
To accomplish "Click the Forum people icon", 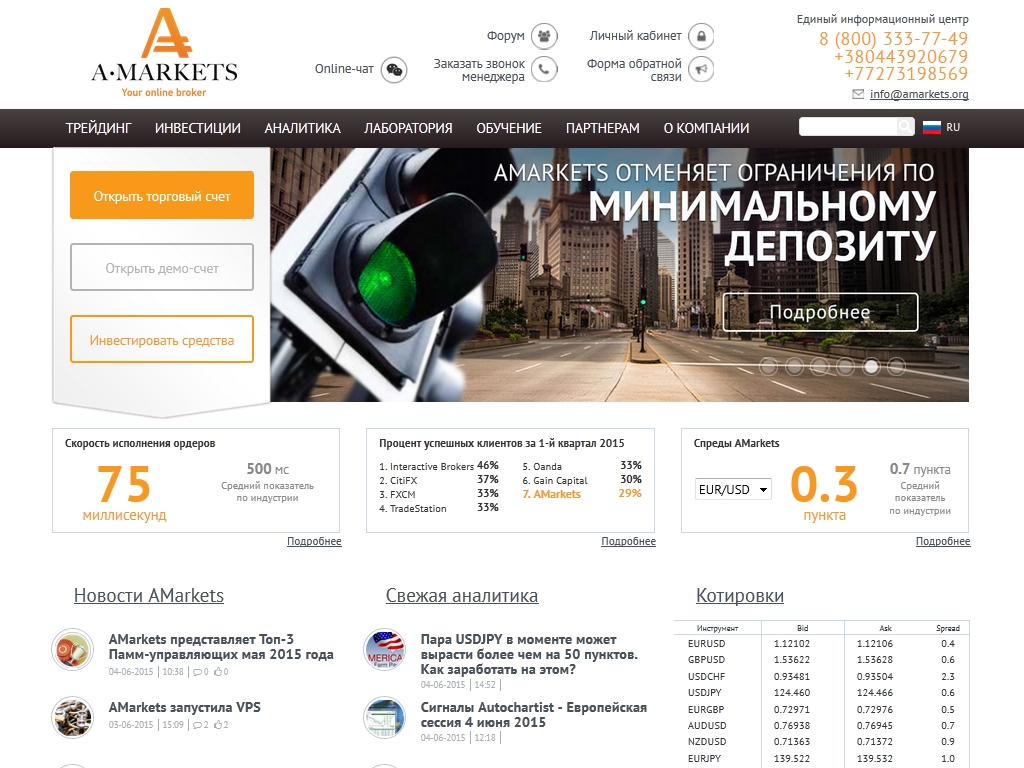I will coord(544,37).
